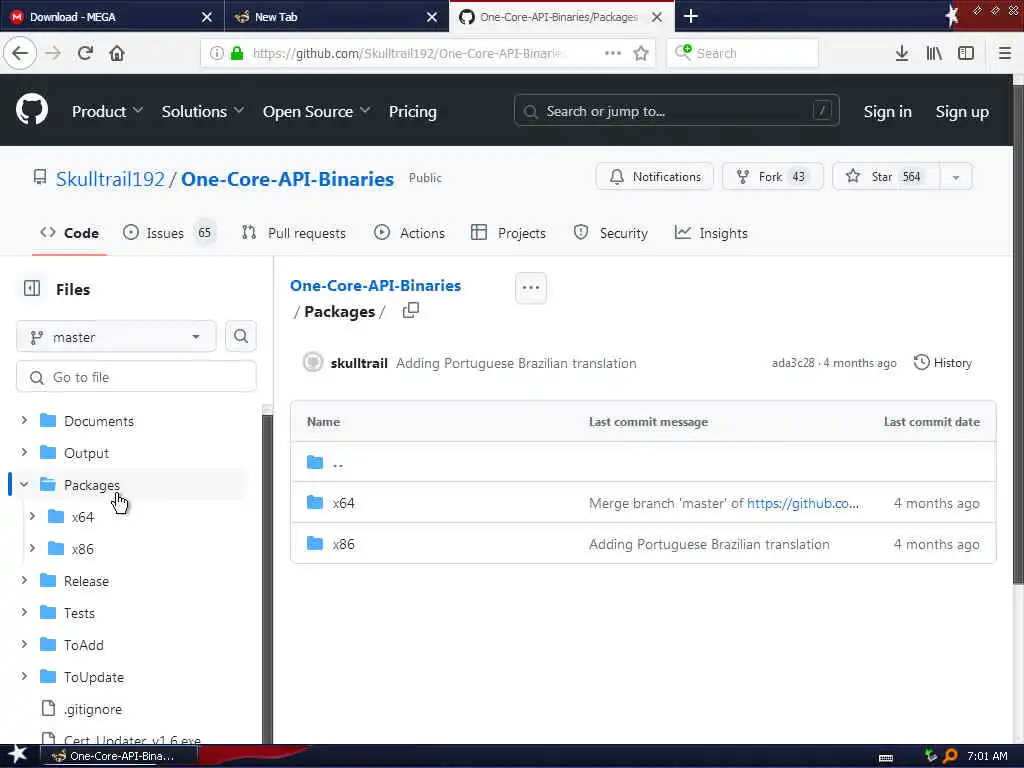Expand the Output folder chevron

pyautogui.click(x=24, y=452)
